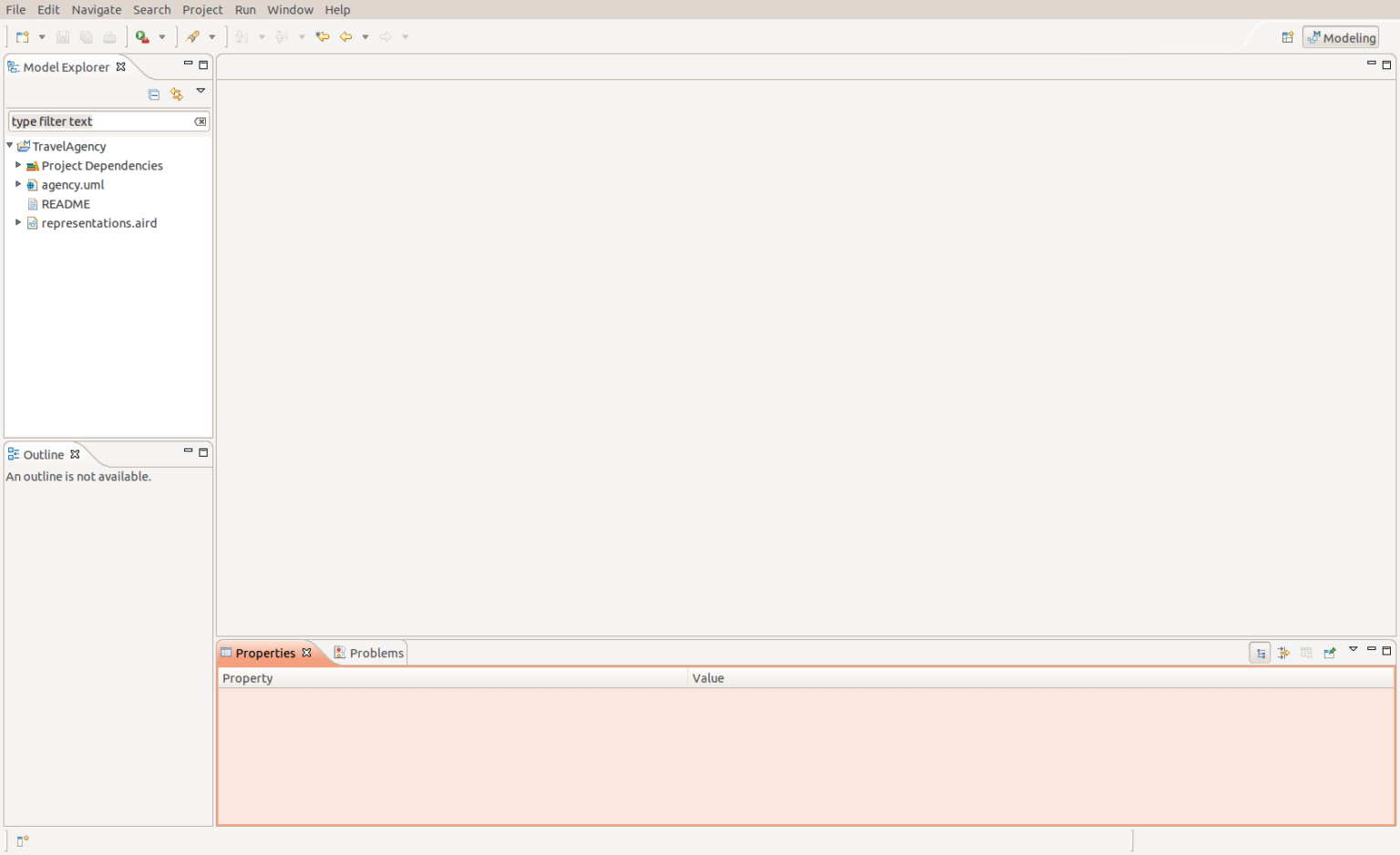Image resolution: width=1400 pixels, height=855 pixels.
Task: Expand the agency.uml file node
Action: point(17,184)
